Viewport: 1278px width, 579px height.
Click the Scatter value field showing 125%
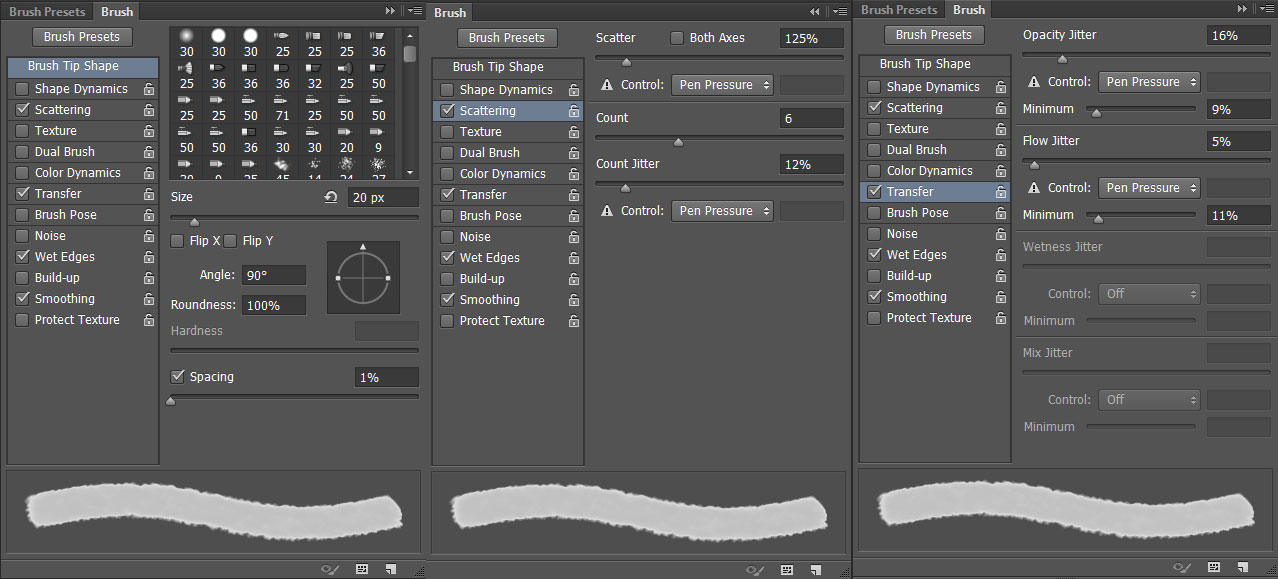[x=811, y=38]
